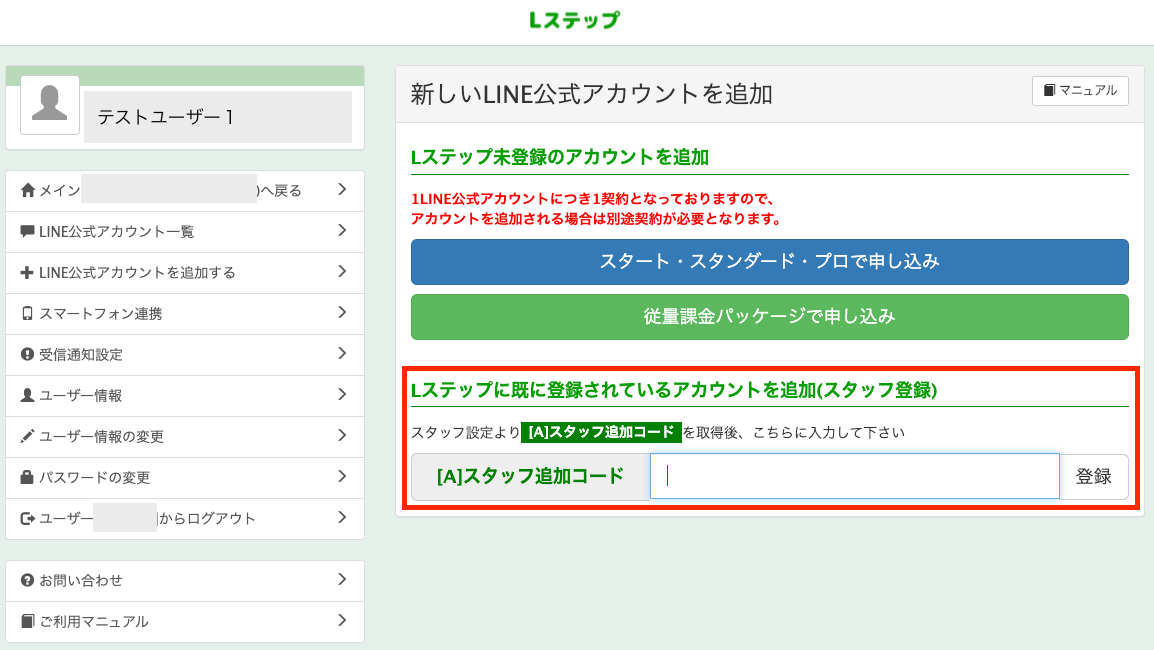The width and height of the screenshot is (1154, 650).
Task: Click ユーザー からログアウト link
Action: point(185,518)
